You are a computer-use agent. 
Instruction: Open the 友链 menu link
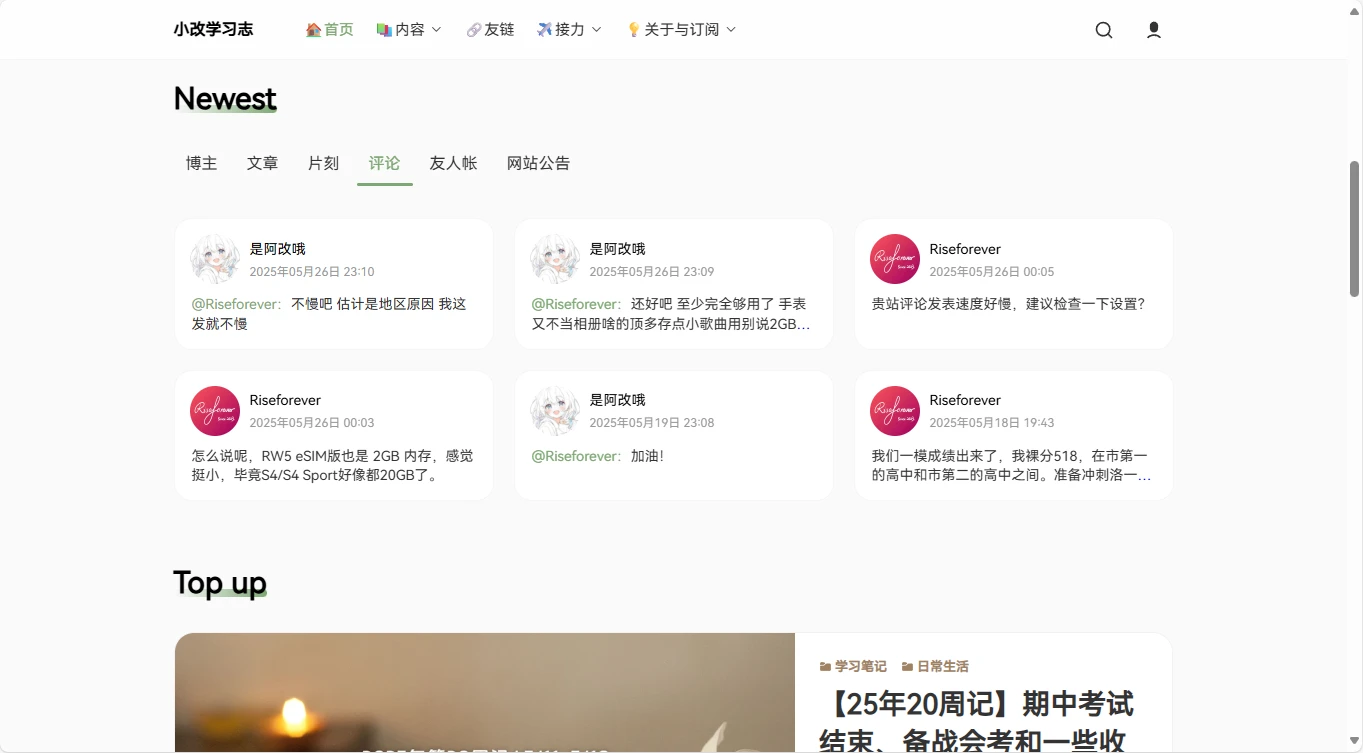pos(490,29)
